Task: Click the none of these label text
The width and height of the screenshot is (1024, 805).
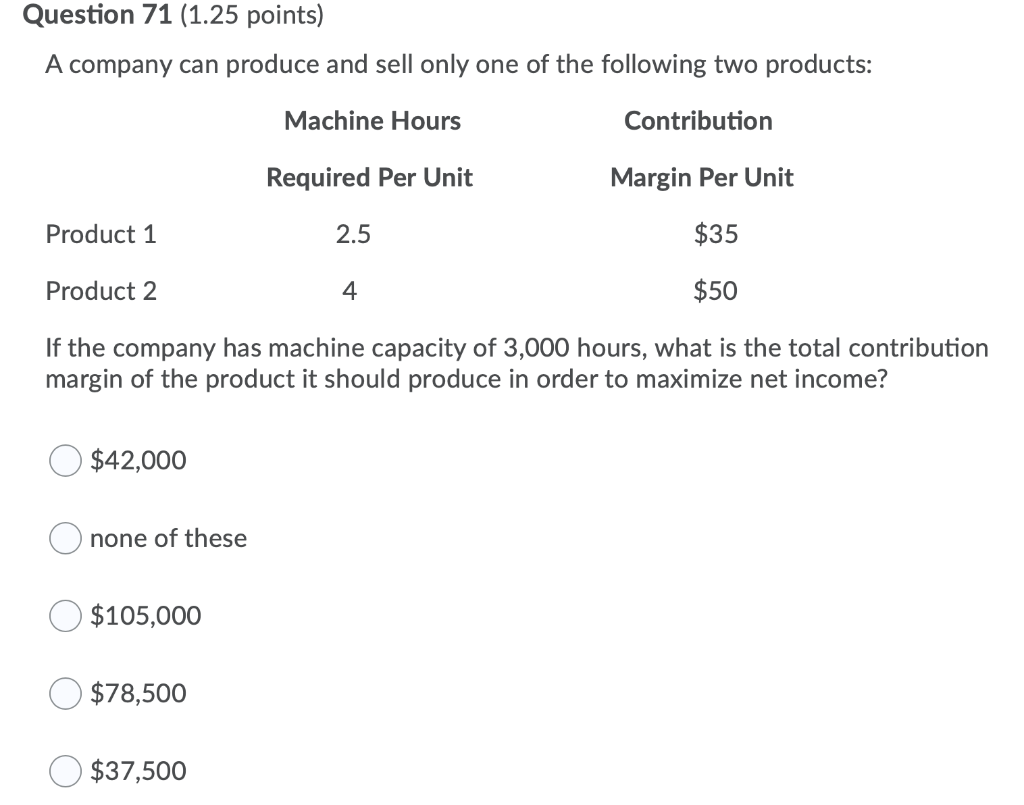Action: click(168, 538)
